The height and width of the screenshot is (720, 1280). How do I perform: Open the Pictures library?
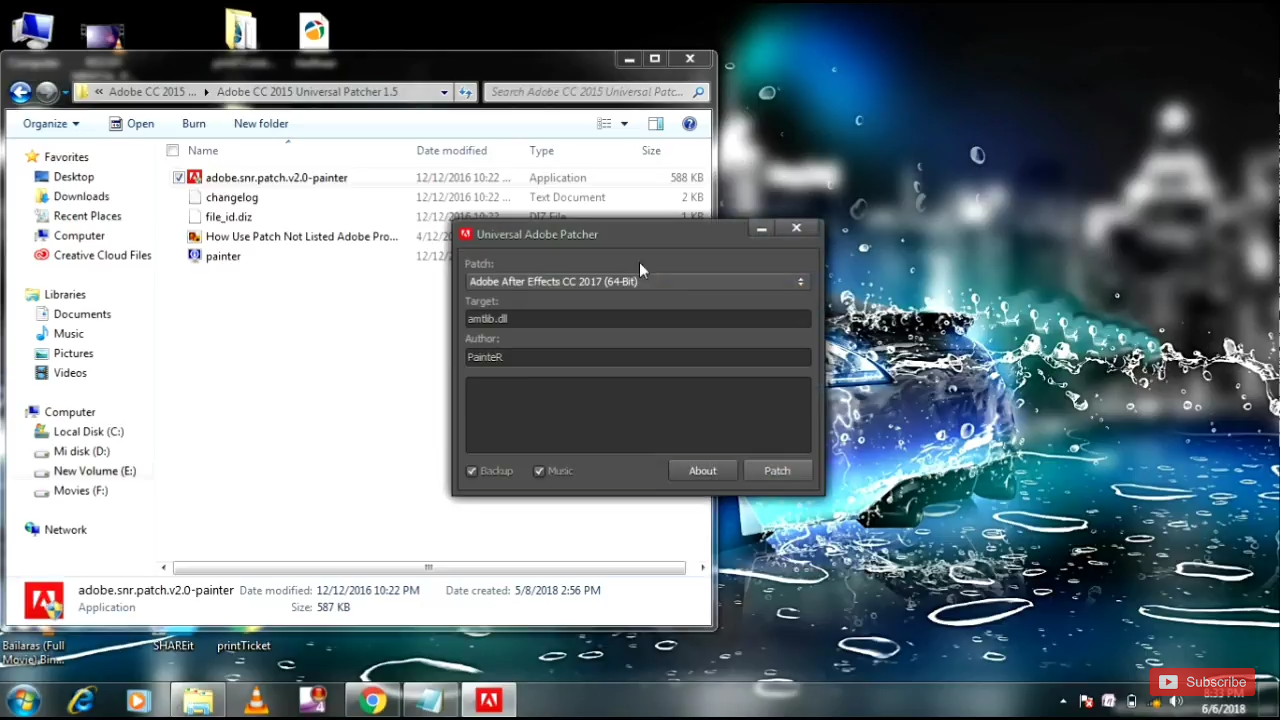[73, 353]
